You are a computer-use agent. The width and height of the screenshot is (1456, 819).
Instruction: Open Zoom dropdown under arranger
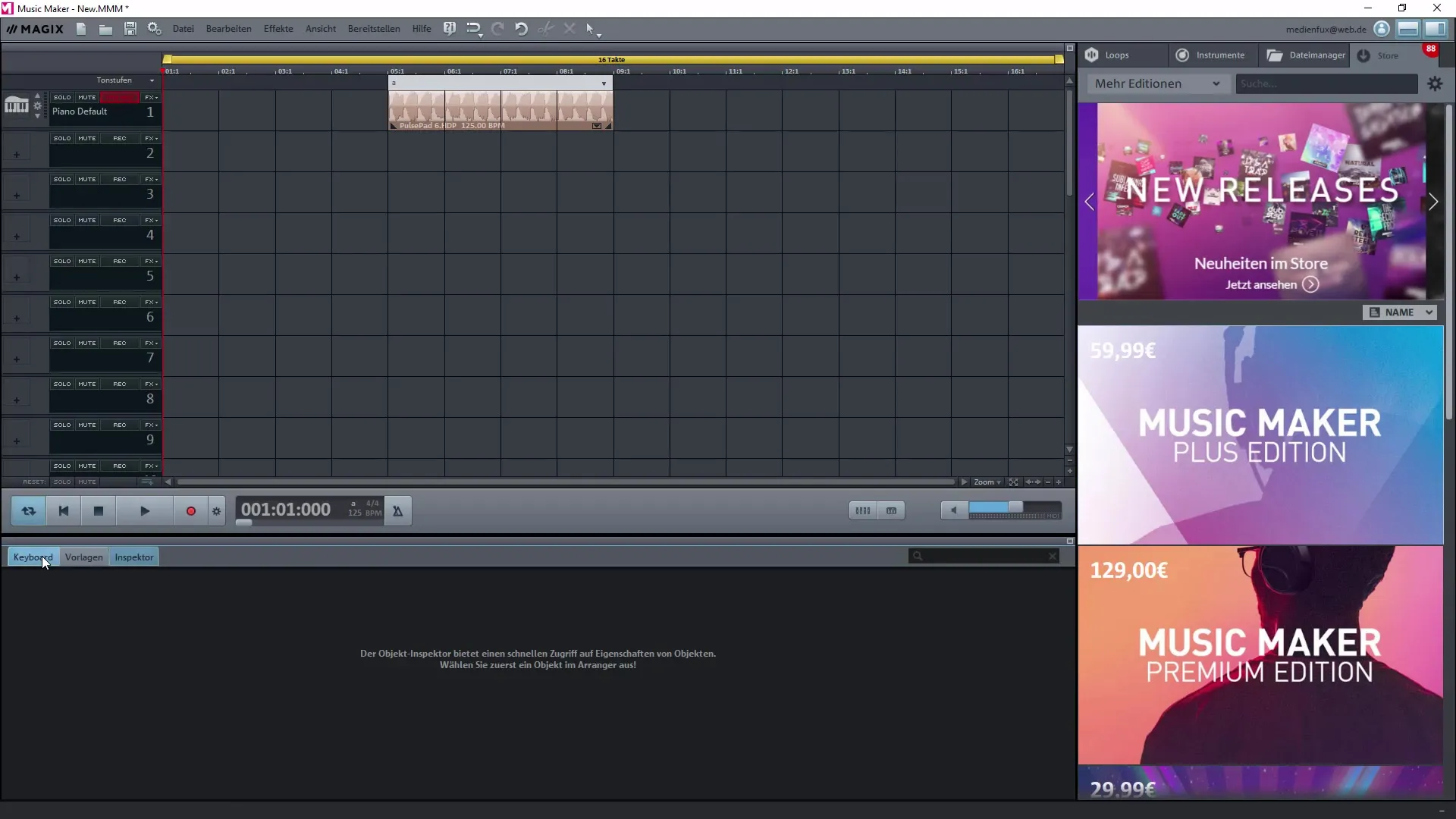pyautogui.click(x=987, y=482)
